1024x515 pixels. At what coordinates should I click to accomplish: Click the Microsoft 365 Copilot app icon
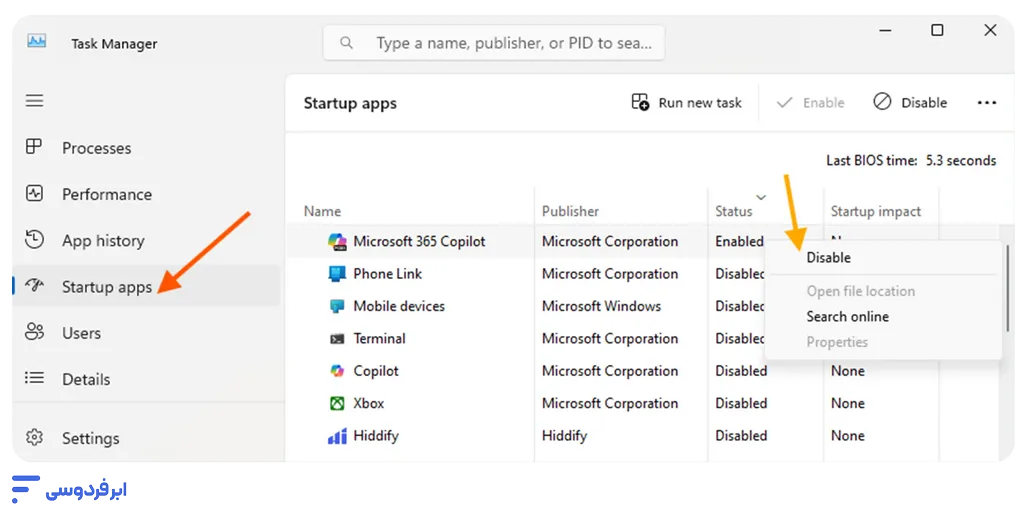coord(337,241)
